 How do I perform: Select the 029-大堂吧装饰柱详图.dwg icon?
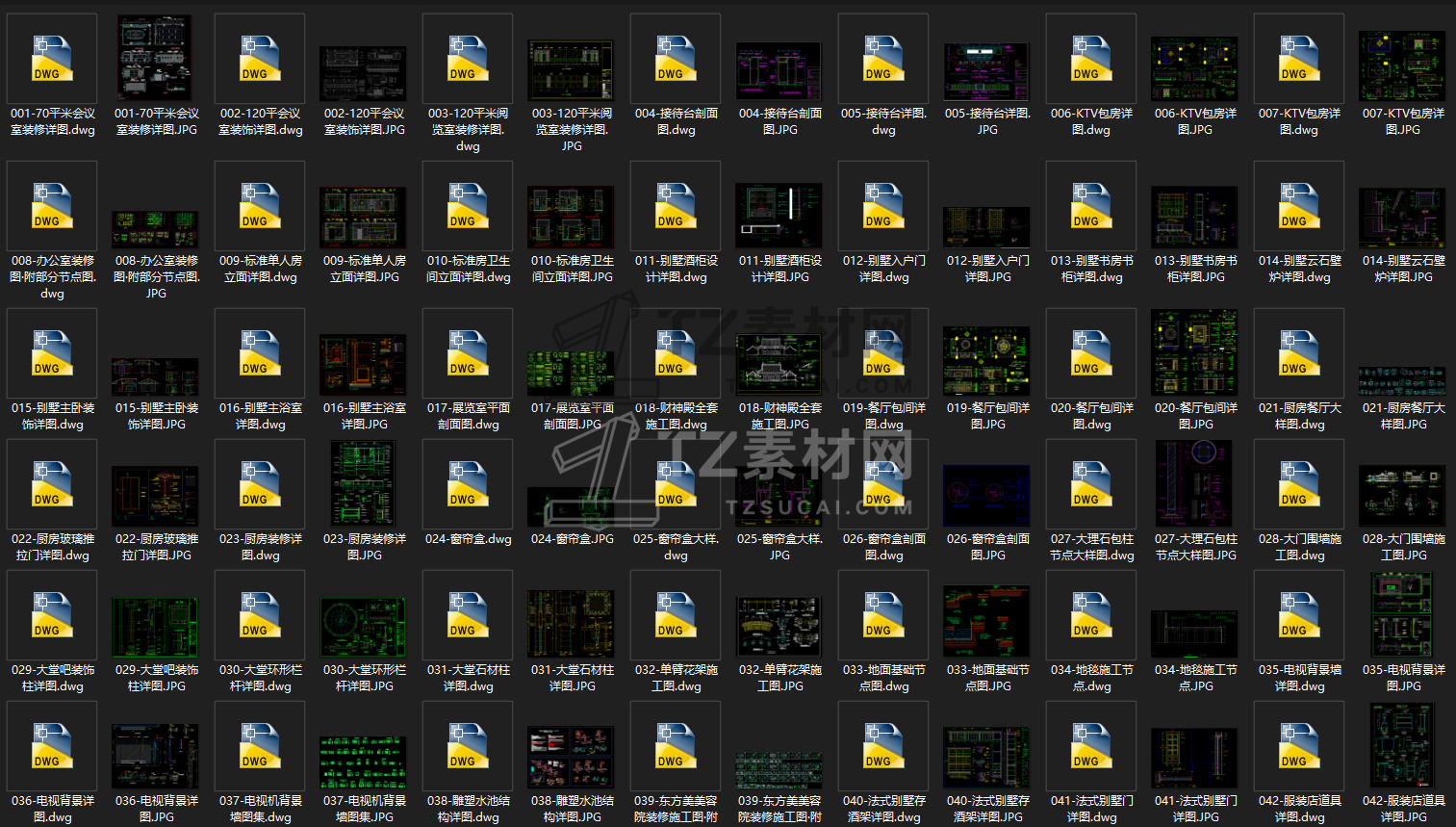pos(52,615)
